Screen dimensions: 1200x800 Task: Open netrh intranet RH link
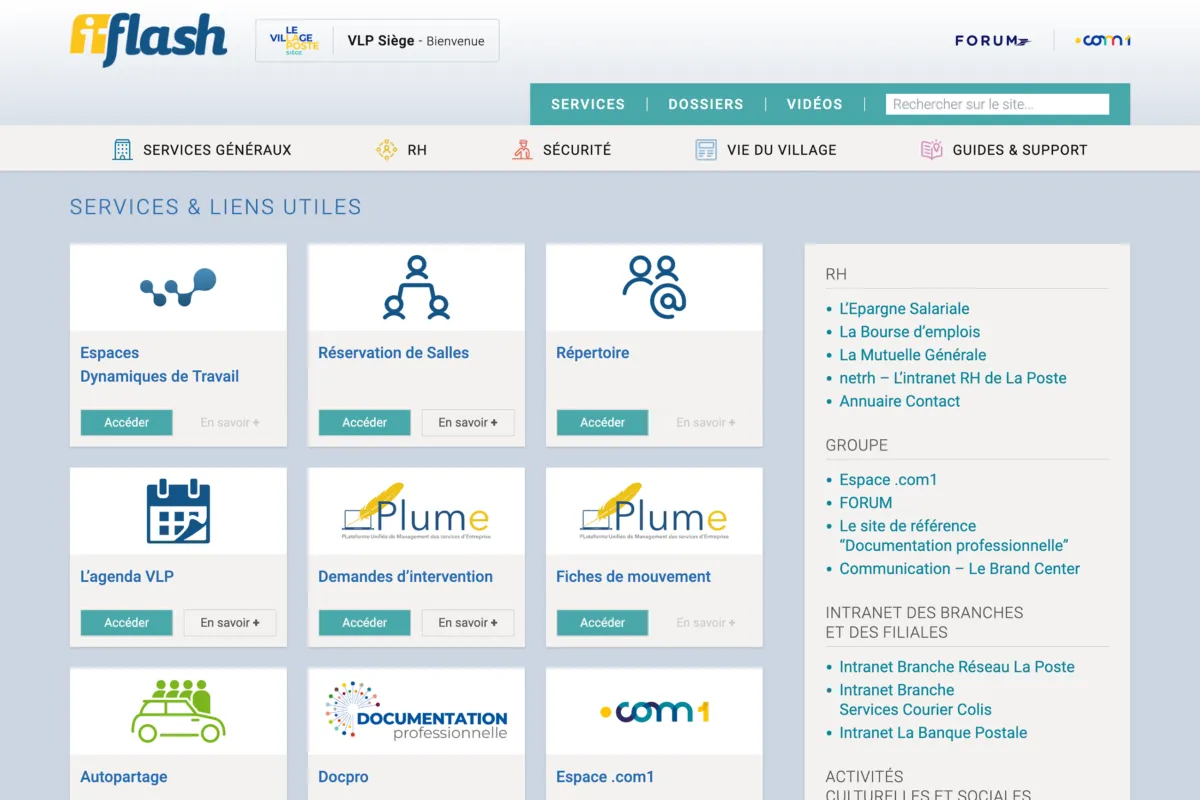pos(953,378)
